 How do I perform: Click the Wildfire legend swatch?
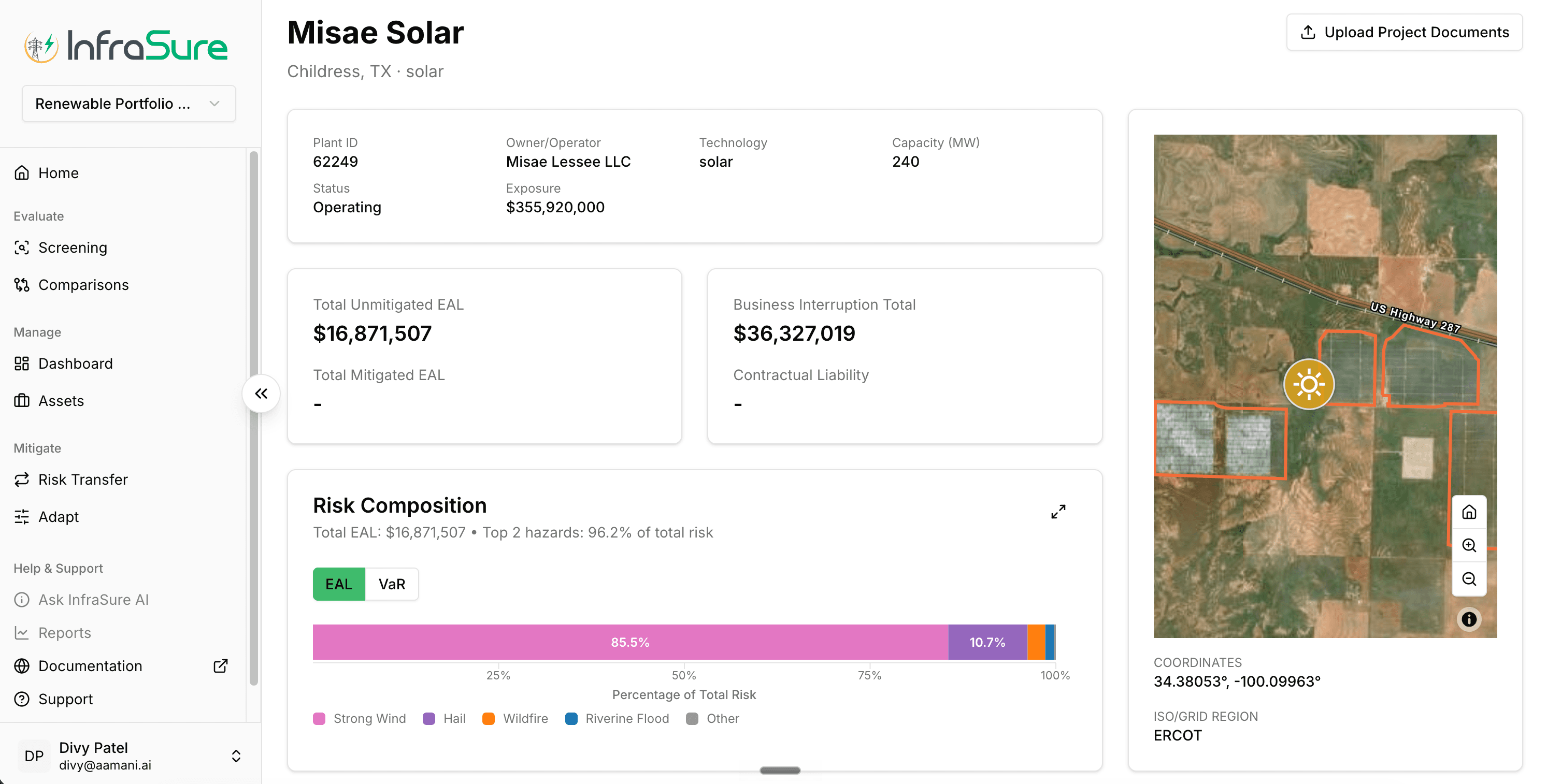tap(488, 718)
